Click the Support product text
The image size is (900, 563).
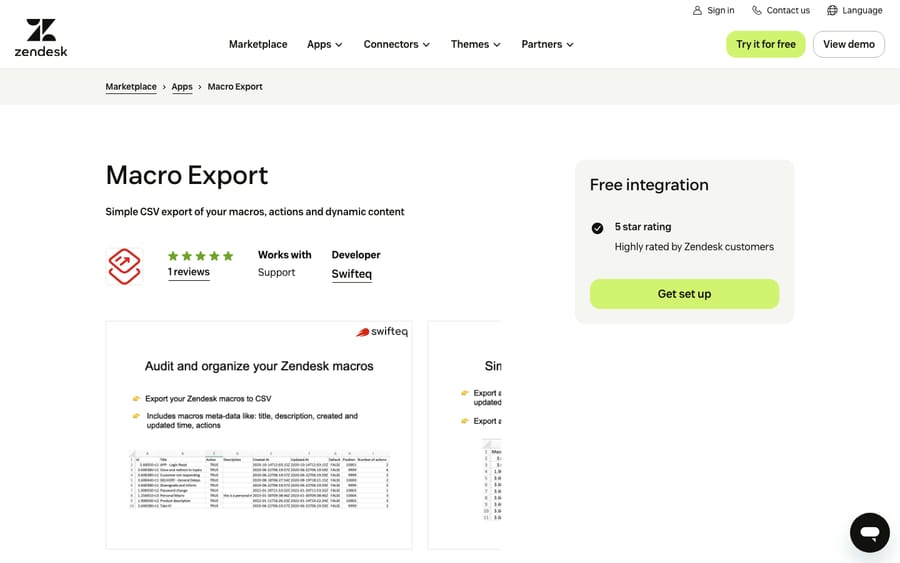pyautogui.click(x=276, y=273)
